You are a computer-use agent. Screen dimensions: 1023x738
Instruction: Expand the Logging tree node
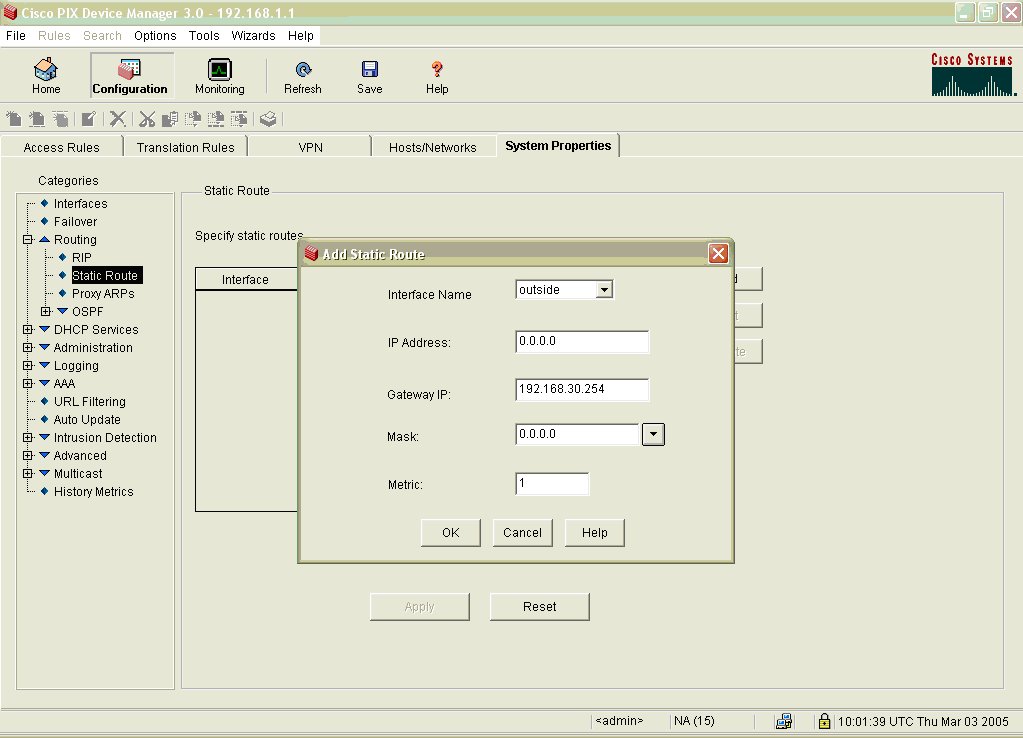point(27,365)
